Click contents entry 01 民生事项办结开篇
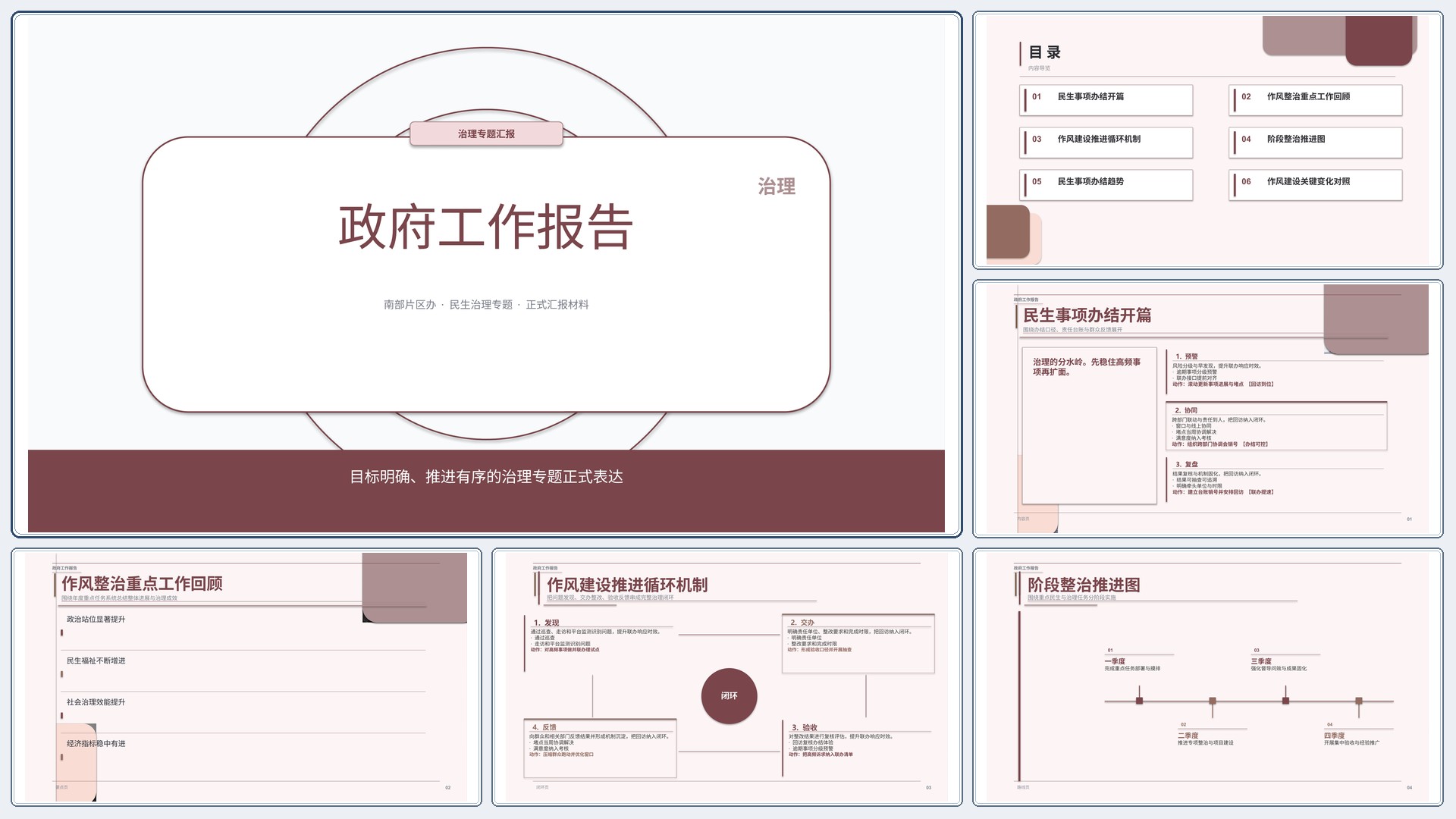 coord(1106,100)
